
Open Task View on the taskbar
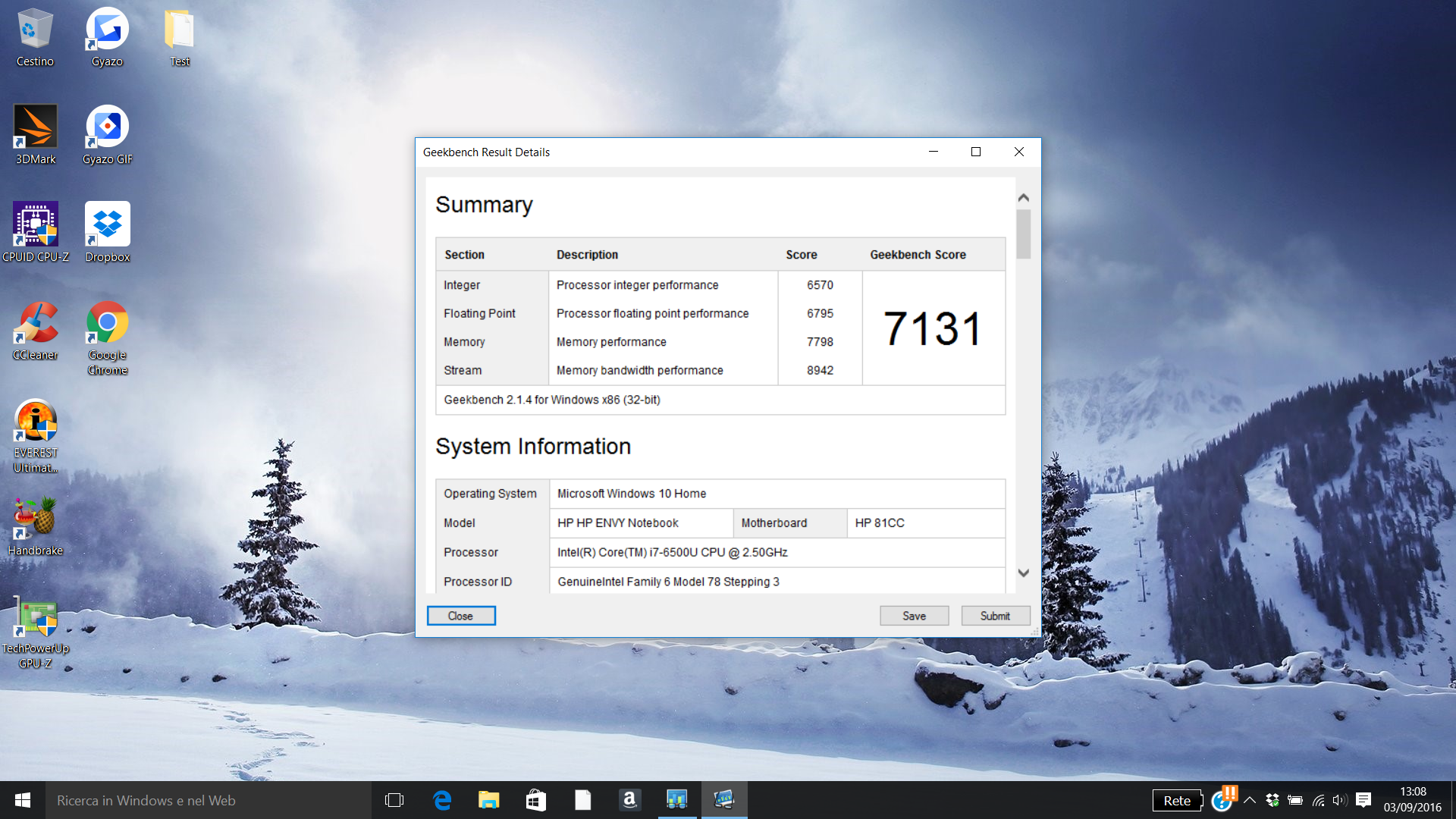pos(394,800)
